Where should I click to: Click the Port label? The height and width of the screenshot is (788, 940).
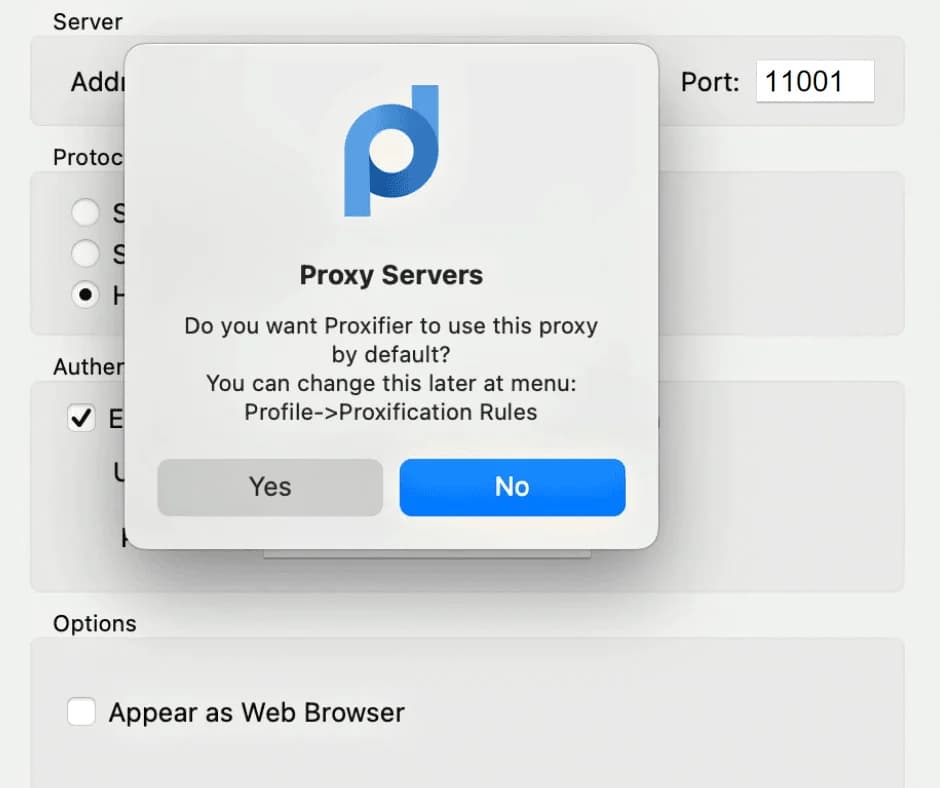[710, 82]
